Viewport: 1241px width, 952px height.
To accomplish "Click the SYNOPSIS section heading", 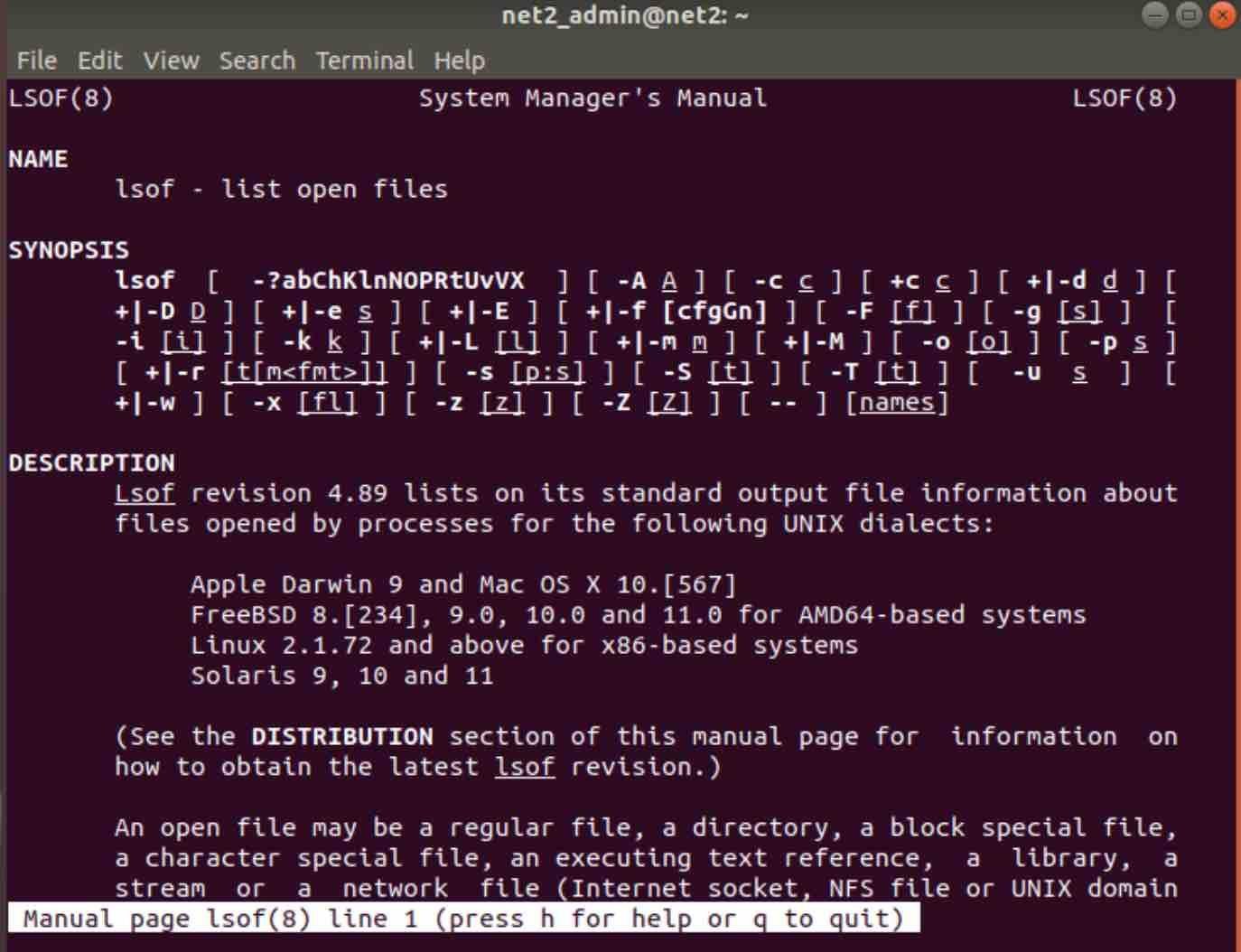I will (69, 250).
